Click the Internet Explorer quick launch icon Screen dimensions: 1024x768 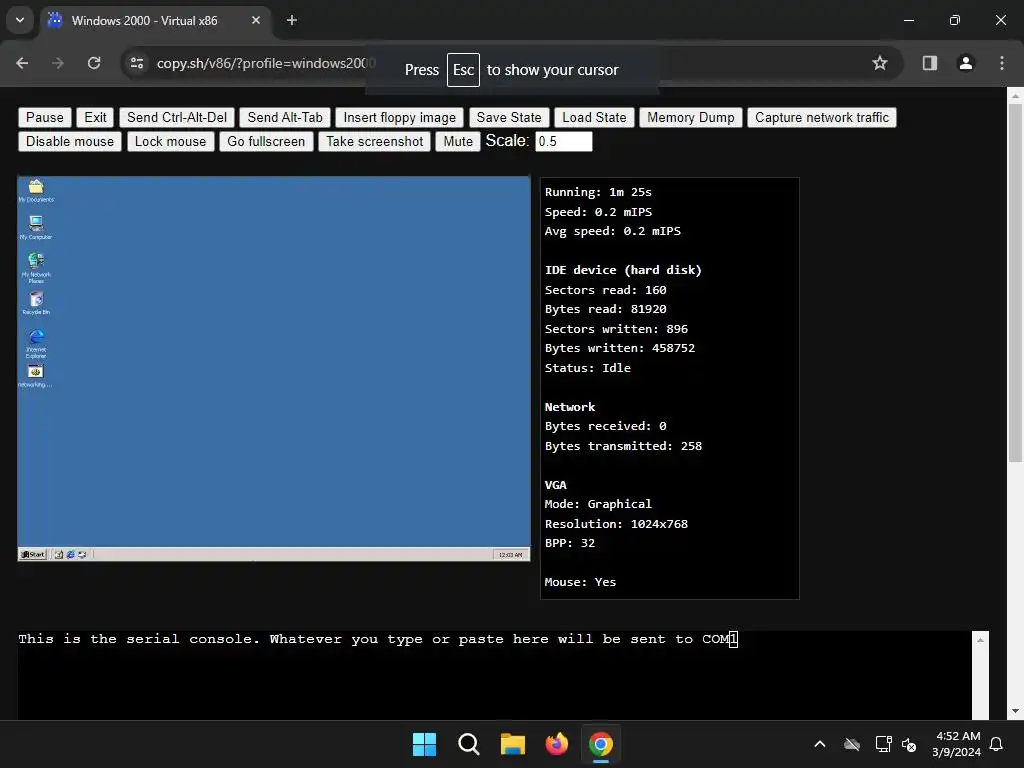pos(71,554)
